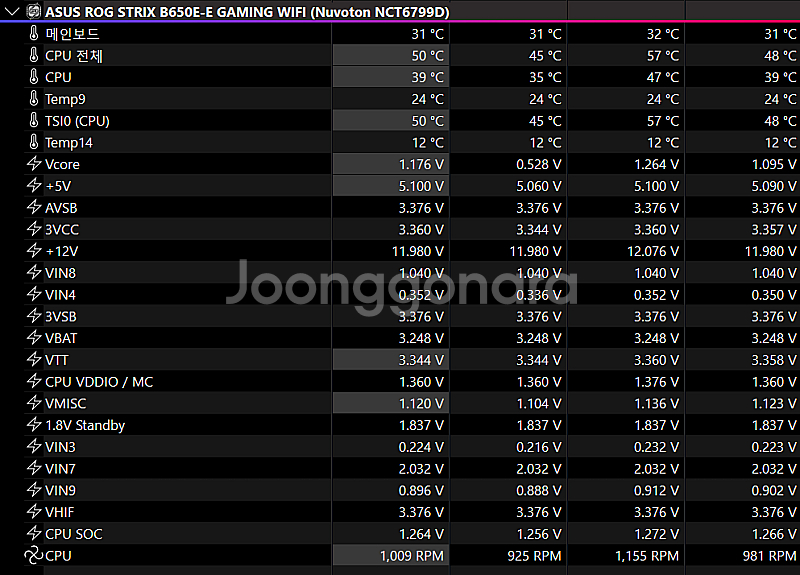Select the TSI0 (CPU) sensor label
This screenshot has height=575, width=800.
coord(77,121)
